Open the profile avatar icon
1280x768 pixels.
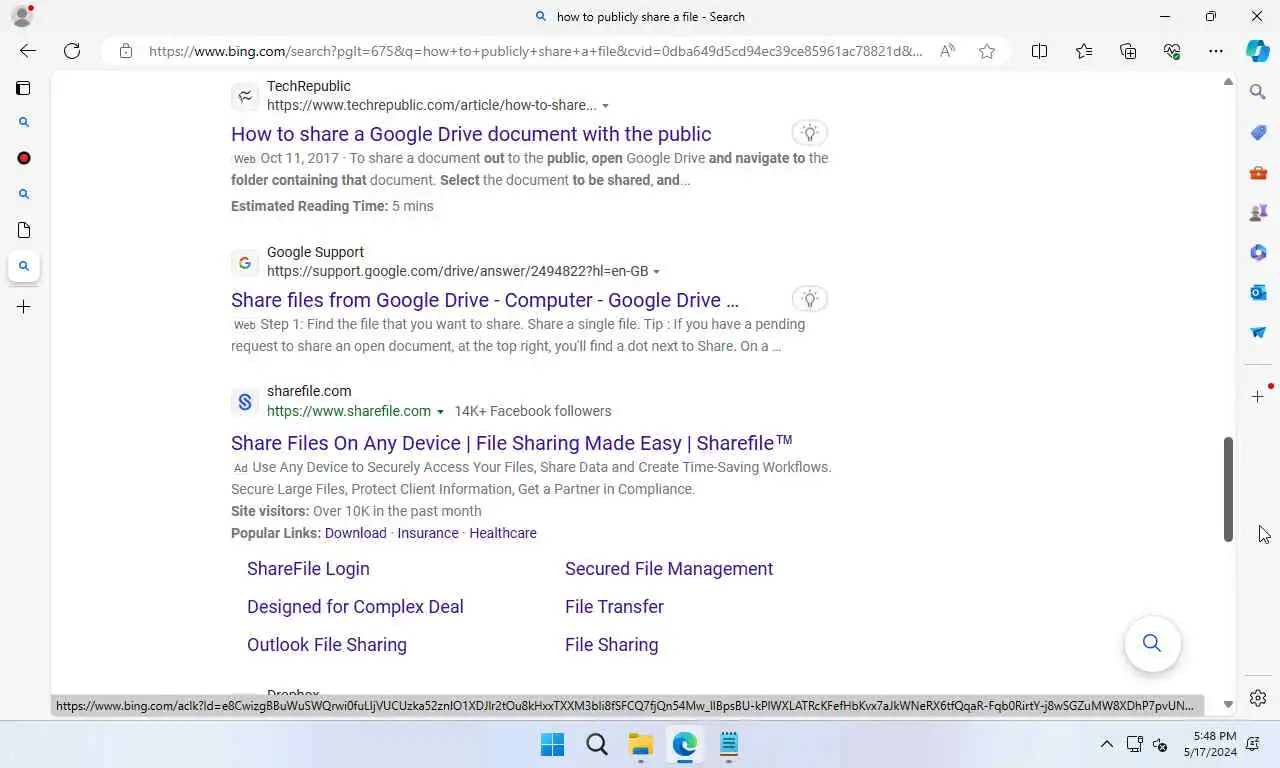click(x=22, y=16)
